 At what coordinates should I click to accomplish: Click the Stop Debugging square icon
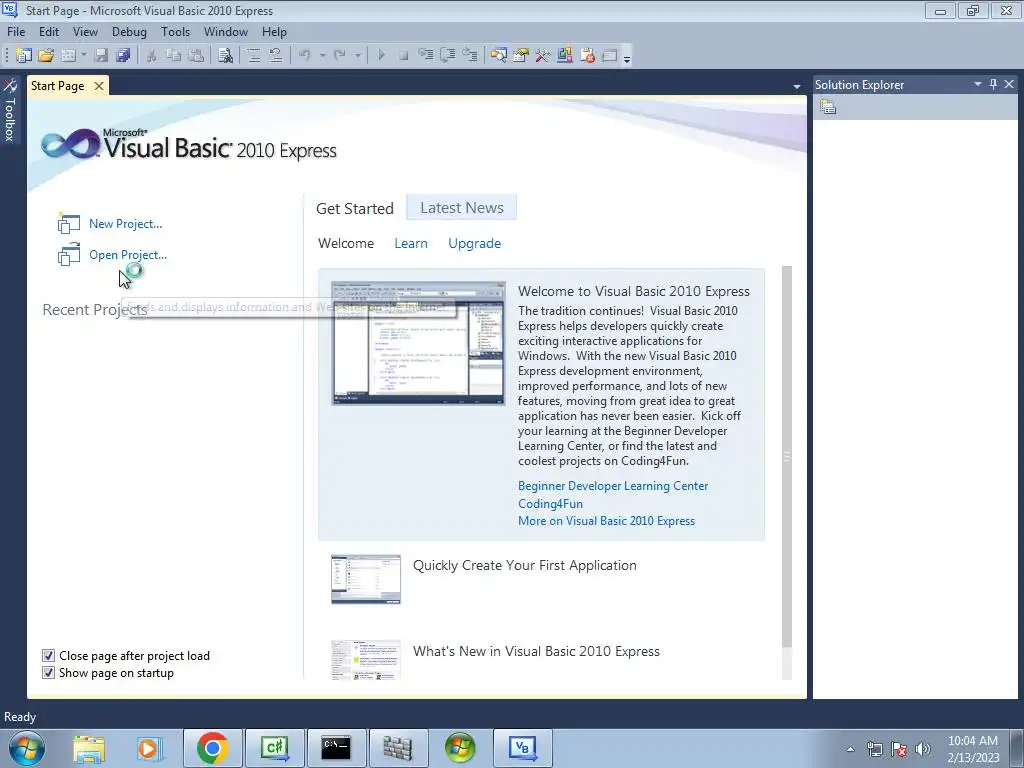(404, 56)
